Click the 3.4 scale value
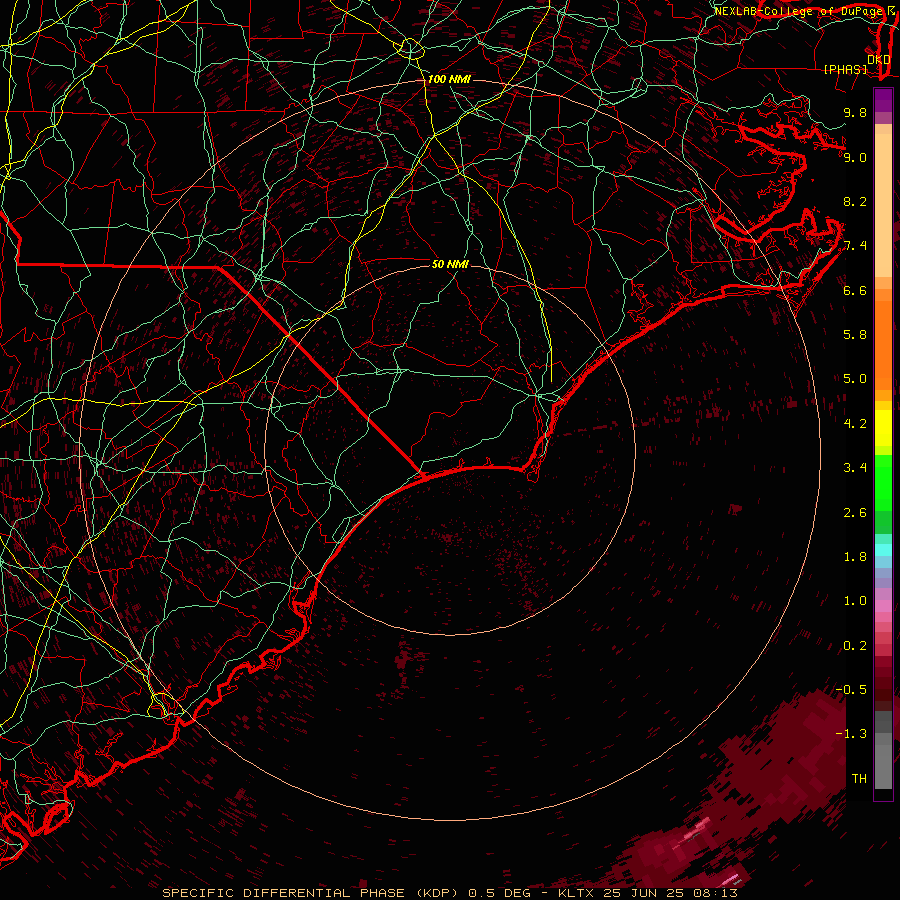This screenshot has width=900, height=900. pos(855,468)
